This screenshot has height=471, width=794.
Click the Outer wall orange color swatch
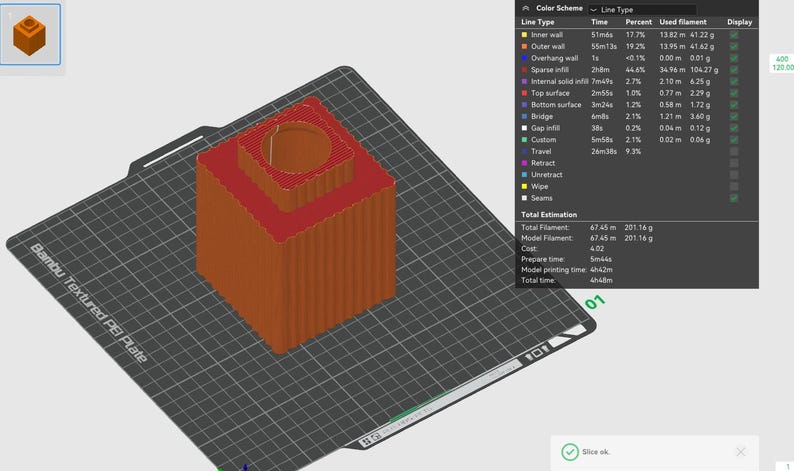(524, 47)
